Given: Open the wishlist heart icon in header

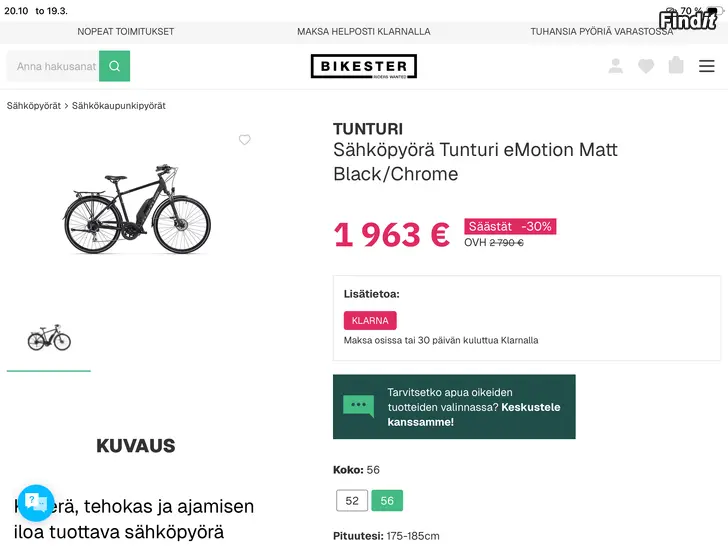Looking at the screenshot, I should click(x=646, y=66).
